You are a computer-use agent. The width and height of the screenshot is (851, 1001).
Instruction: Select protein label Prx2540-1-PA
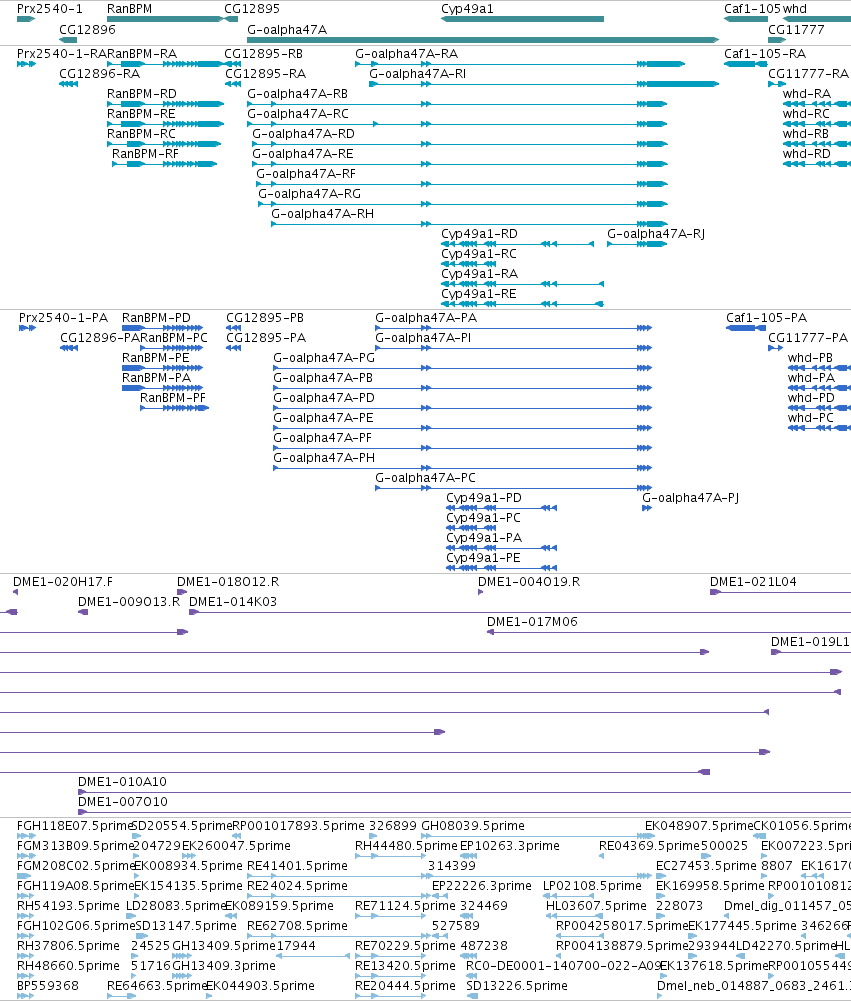pyautogui.click(x=64, y=318)
